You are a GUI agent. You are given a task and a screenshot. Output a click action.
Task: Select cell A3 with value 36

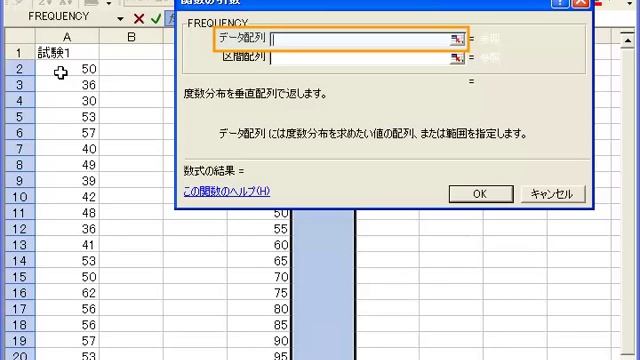(x=67, y=84)
